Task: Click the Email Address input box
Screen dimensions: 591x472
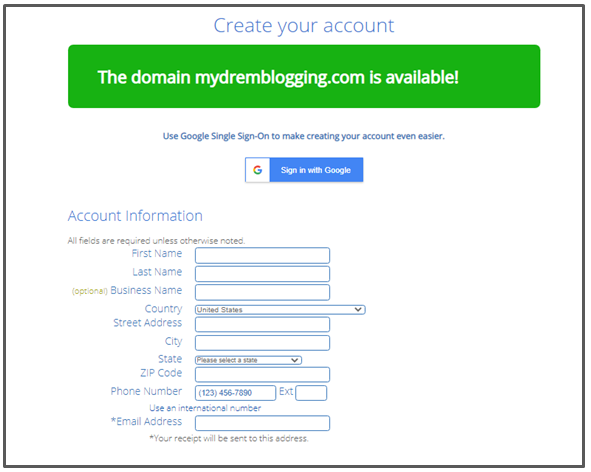Action: [x=262, y=423]
